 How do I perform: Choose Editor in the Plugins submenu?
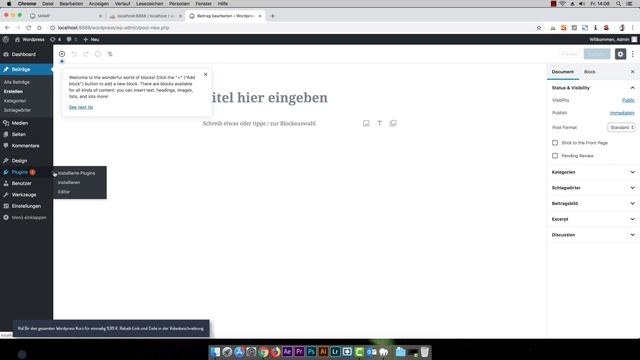[64, 192]
